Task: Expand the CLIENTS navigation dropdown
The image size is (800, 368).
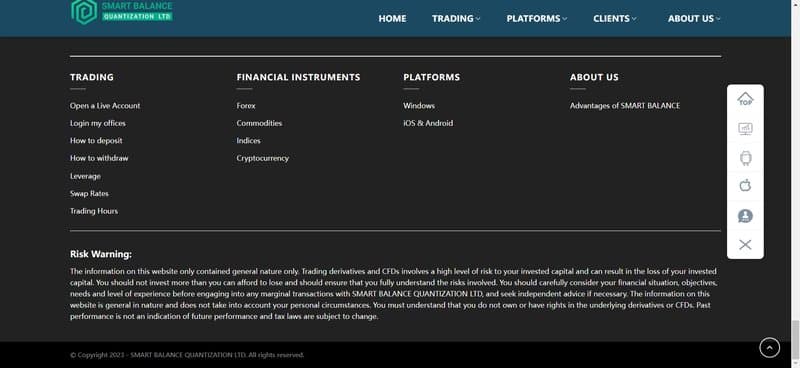Action: click(x=615, y=18)
